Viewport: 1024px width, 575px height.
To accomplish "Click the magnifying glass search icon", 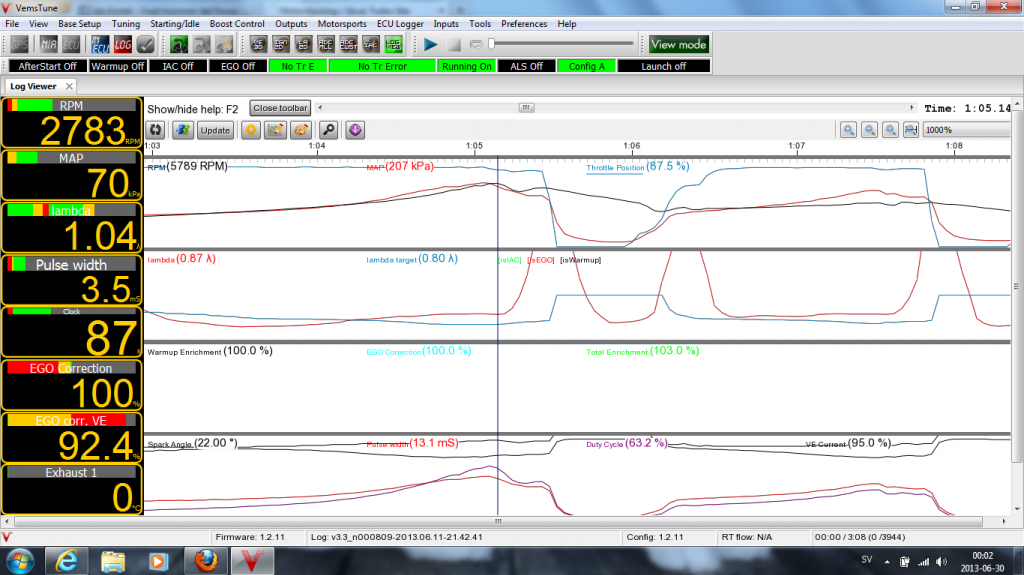I will pyautogui.click(x=327, y=130).
